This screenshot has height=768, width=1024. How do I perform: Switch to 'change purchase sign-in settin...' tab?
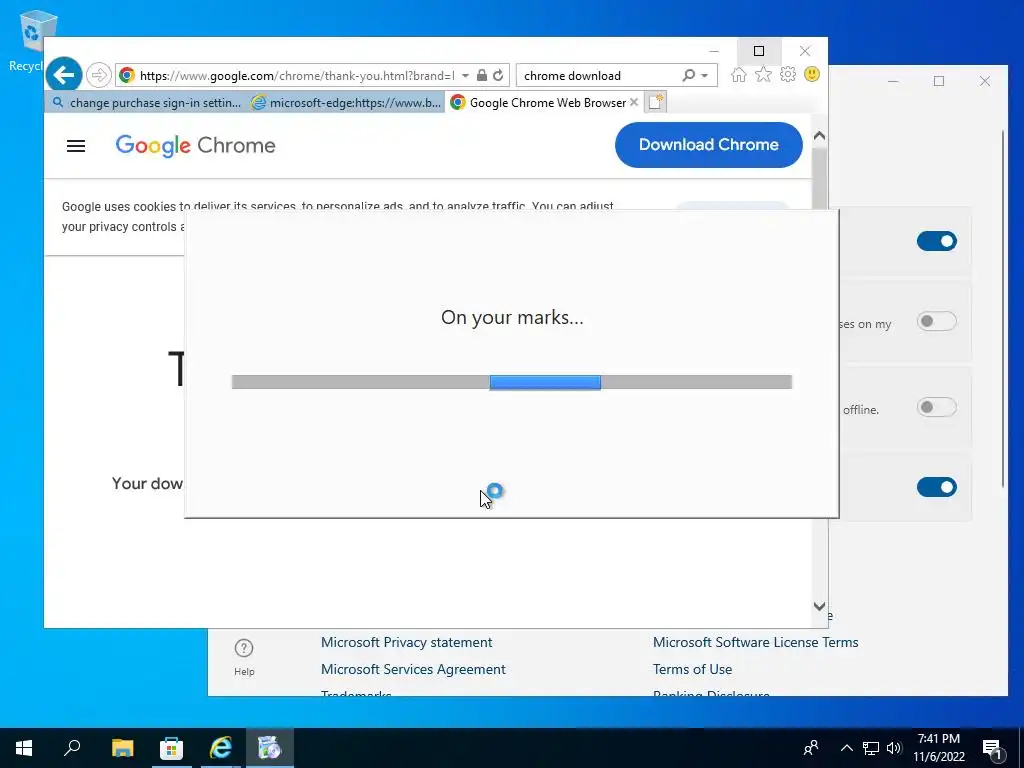147,103
